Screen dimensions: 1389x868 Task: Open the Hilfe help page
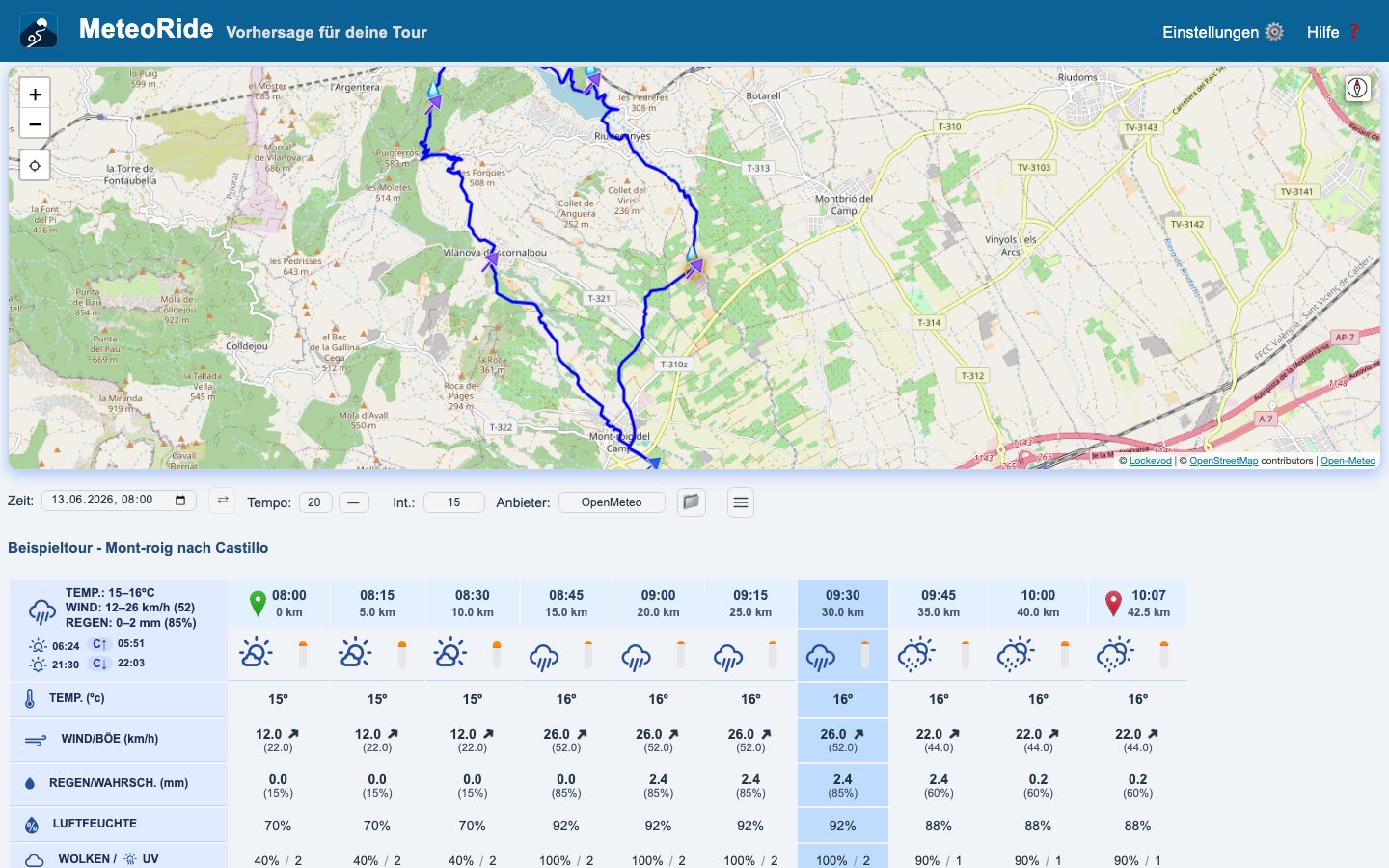click(1334, 32)
